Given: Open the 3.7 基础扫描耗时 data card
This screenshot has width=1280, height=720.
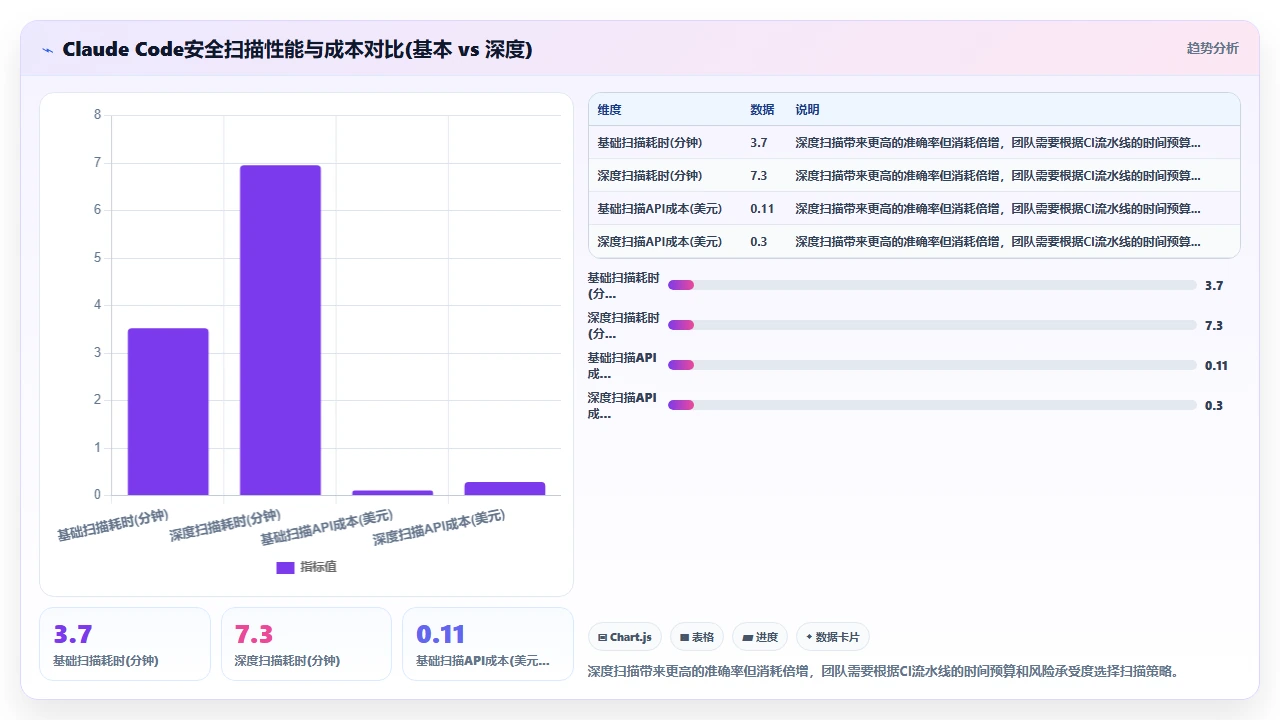Looking at the screenshot, I should pos(125,644).
